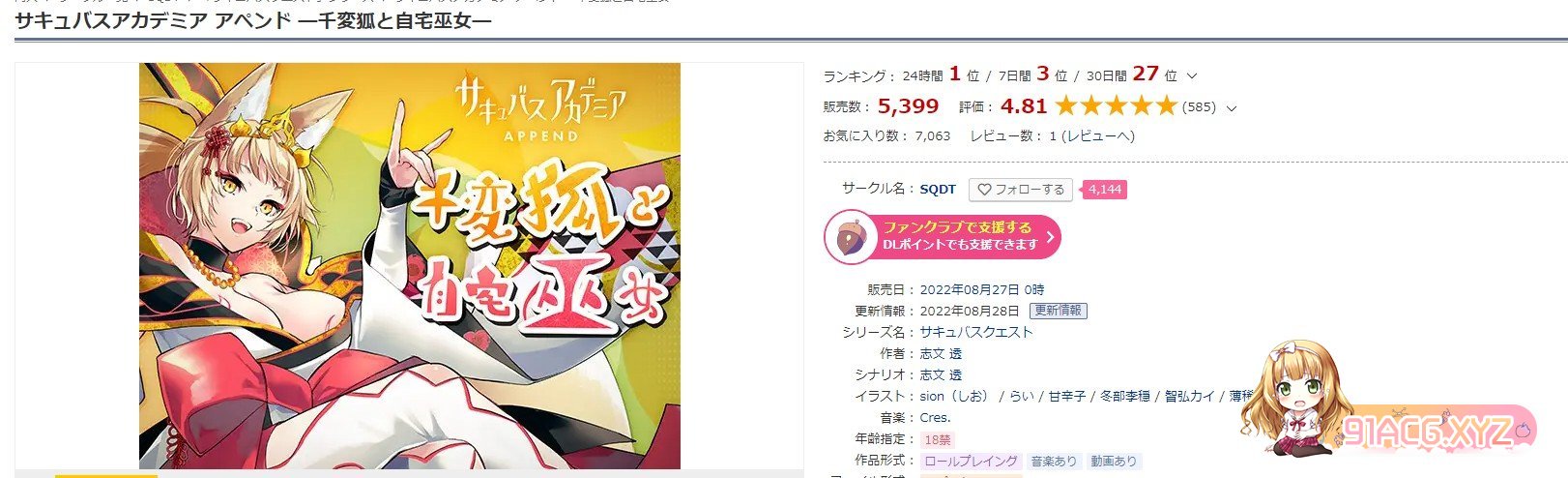Open the 更新情報 update info button

click(1058, 311)
